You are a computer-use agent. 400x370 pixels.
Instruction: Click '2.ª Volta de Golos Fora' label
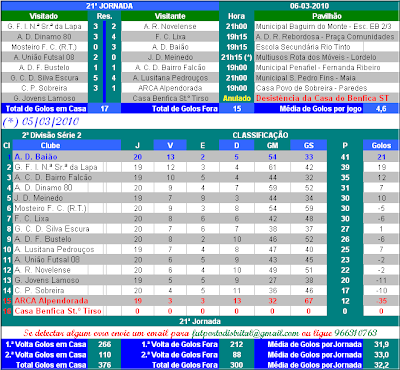click(x=180, y=355)
